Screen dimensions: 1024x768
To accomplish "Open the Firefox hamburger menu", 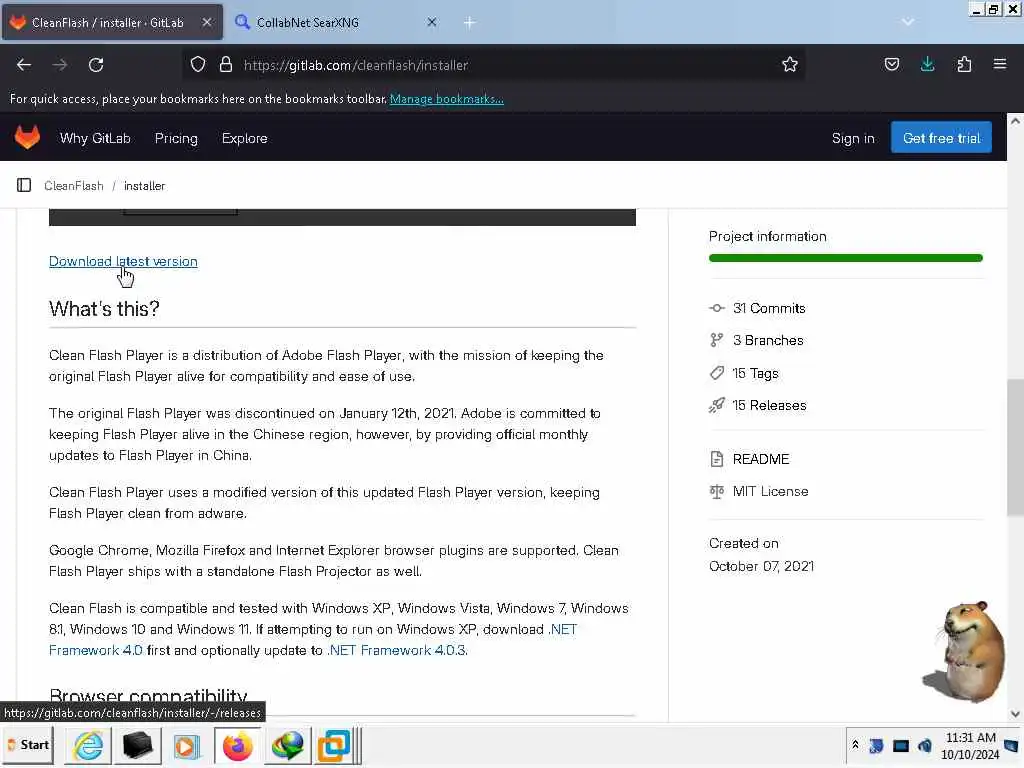I will pos(1000,64).
